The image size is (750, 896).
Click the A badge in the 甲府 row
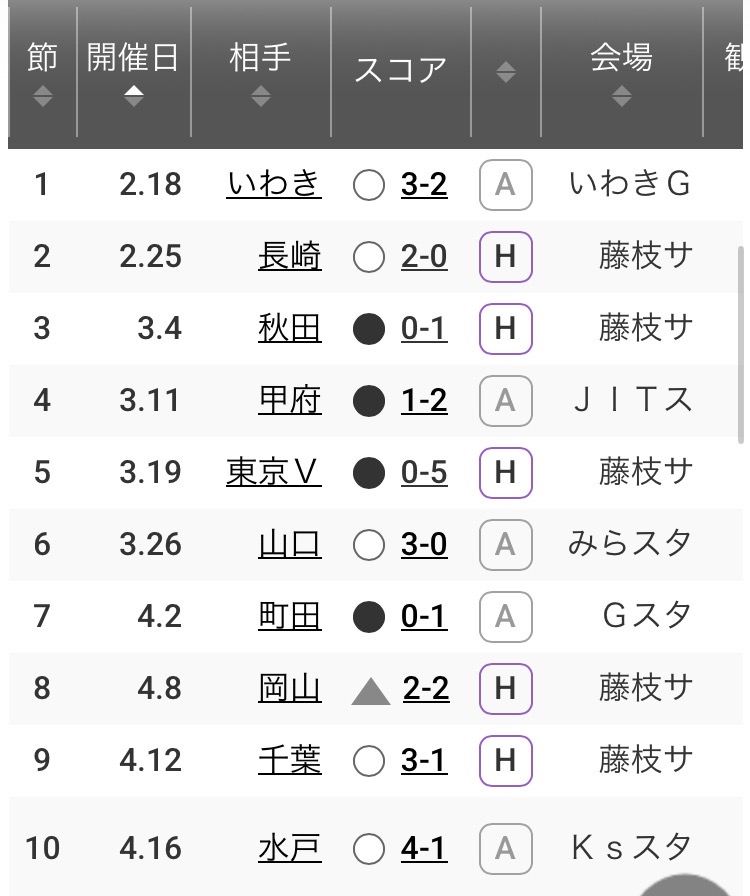[505, 401]
